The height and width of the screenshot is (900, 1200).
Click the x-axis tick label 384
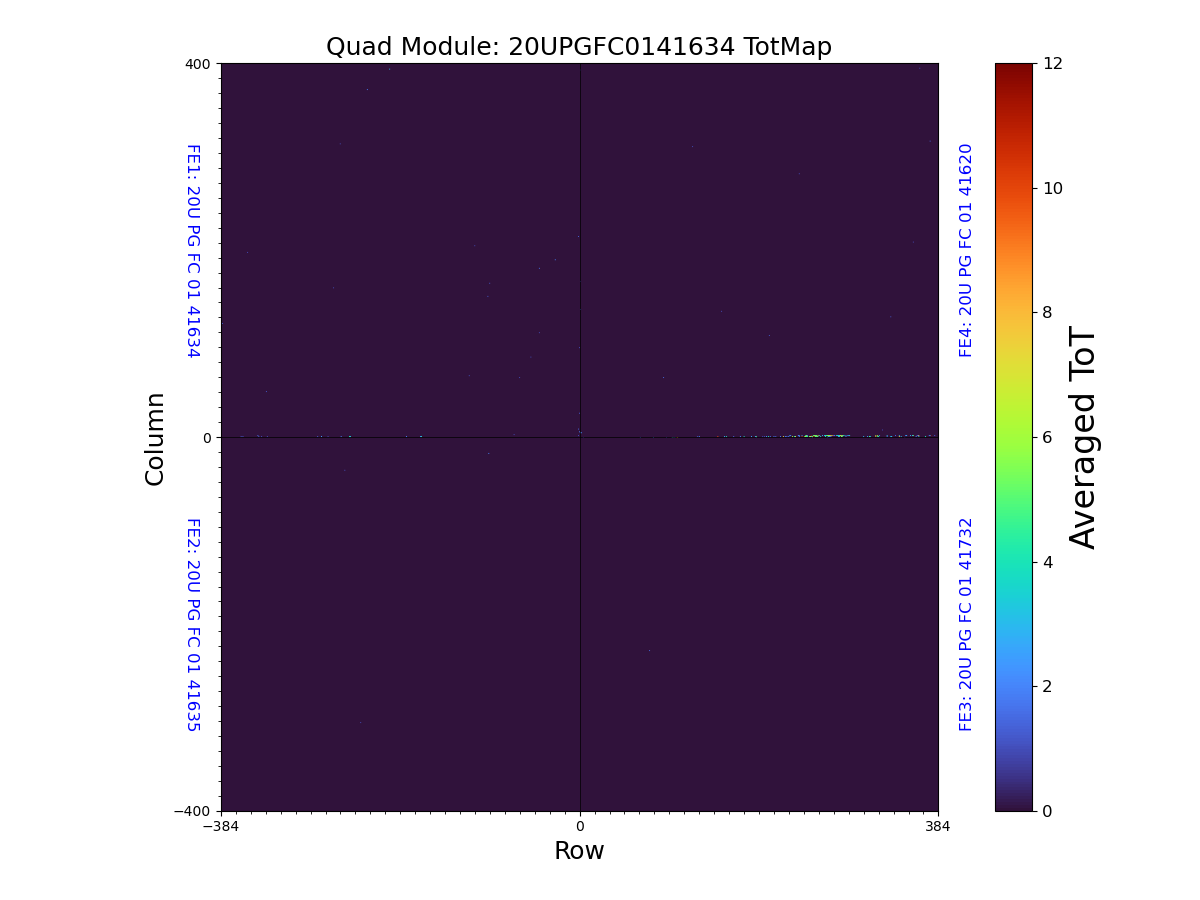pos(938,826)
